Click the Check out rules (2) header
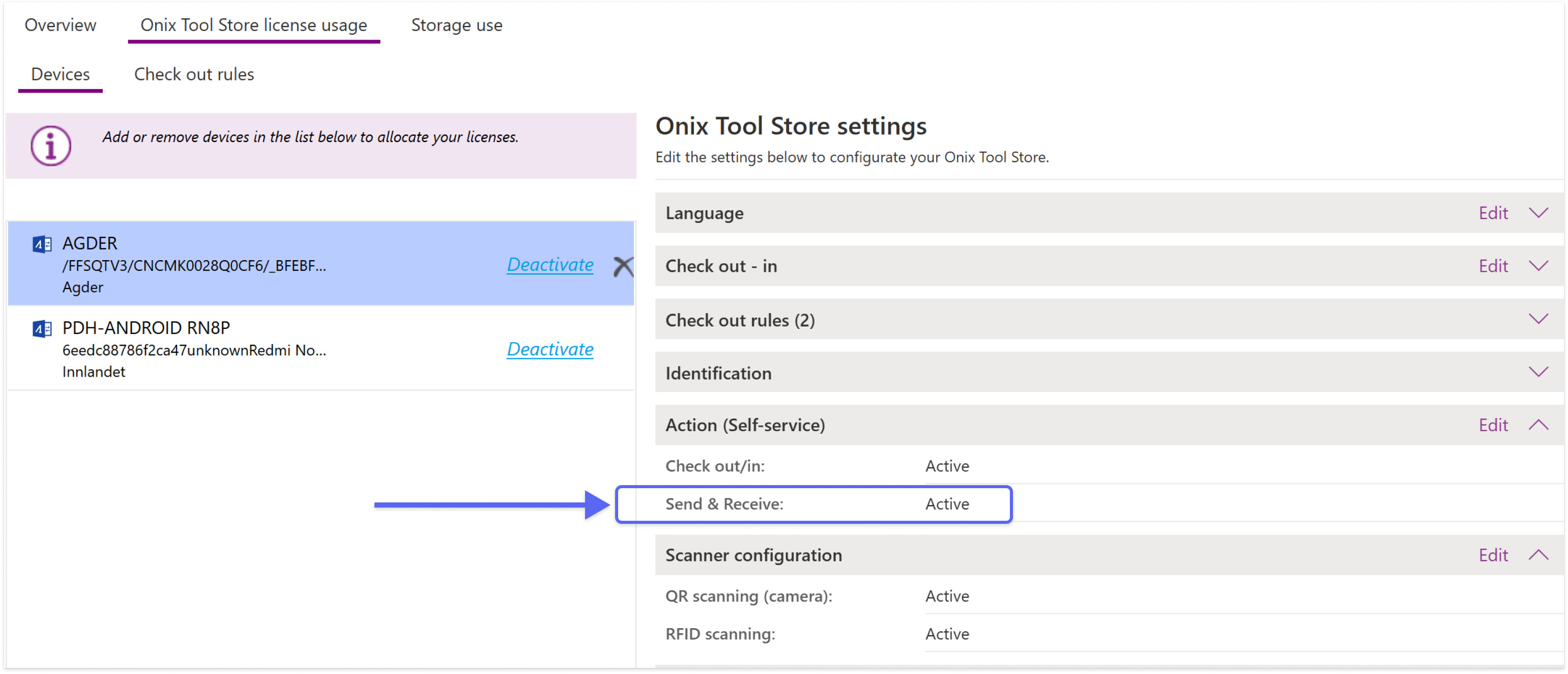This screenshot has height=674, width=1568. click(x=1109, y=319)
